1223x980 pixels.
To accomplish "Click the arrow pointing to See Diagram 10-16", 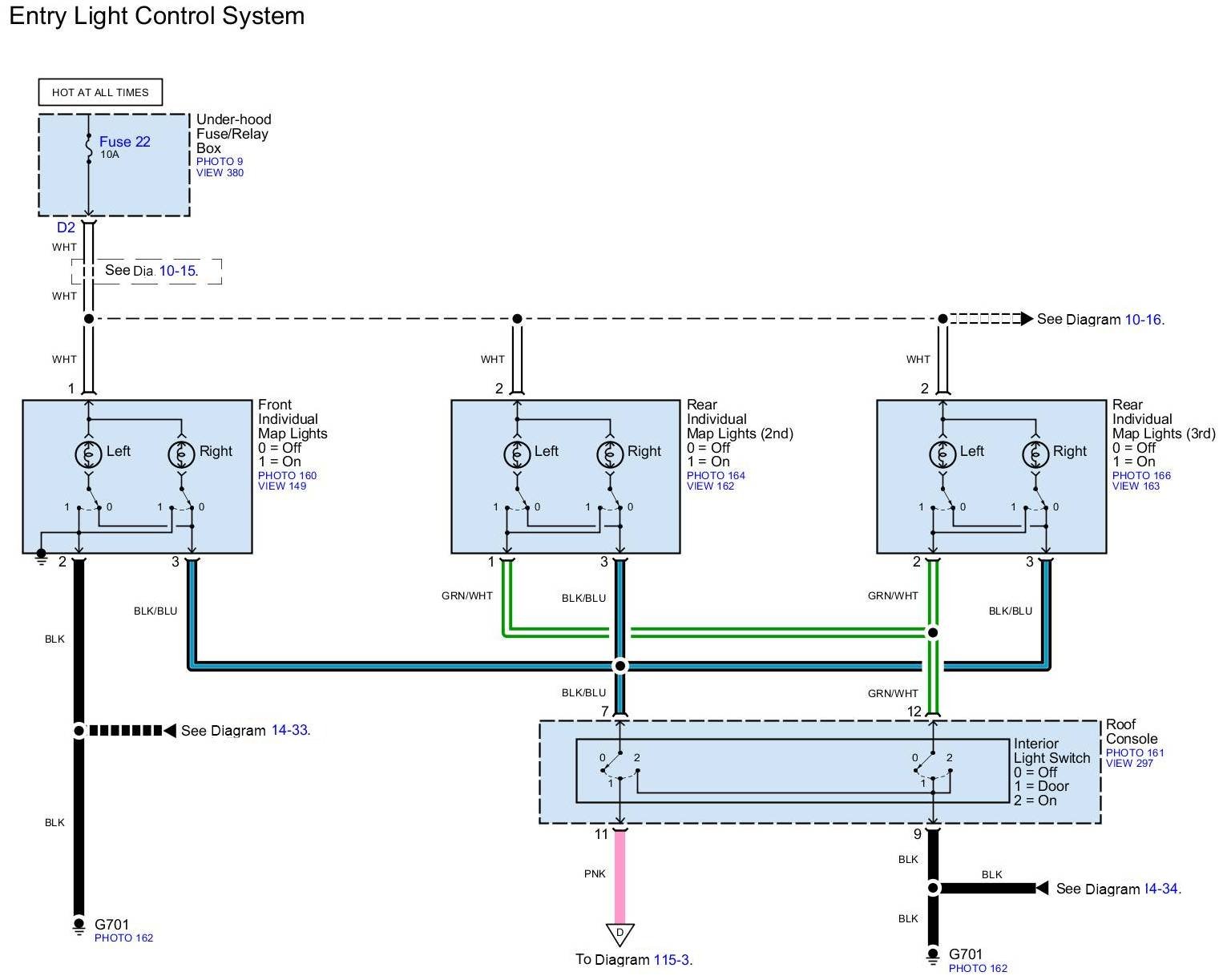I will pyautogui.click(x=1026, y=319).
